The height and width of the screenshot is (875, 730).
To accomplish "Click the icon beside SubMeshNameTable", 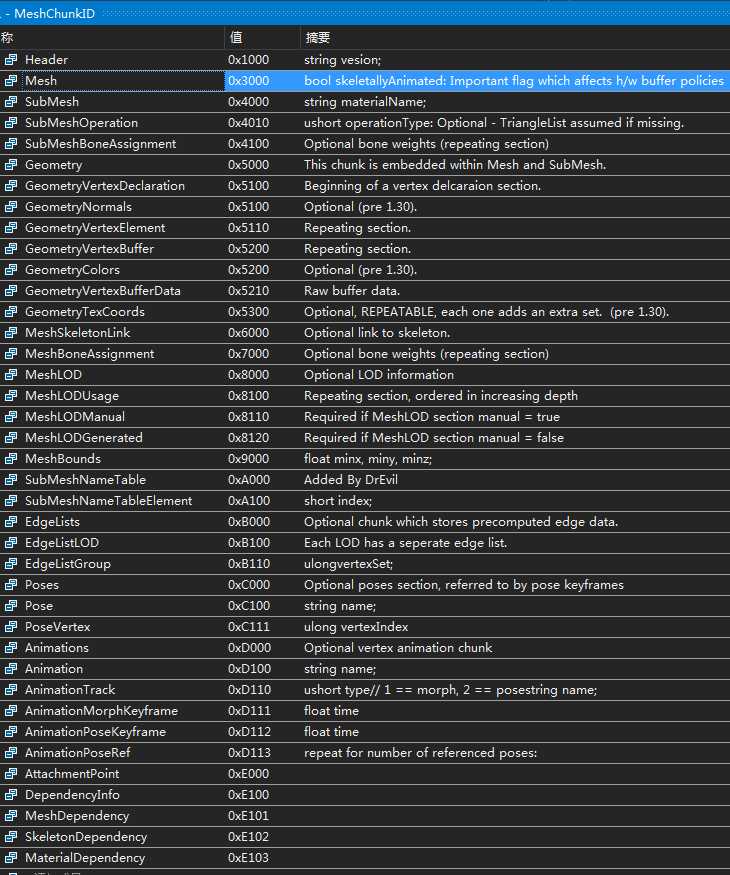I will (x=11, y=480).
